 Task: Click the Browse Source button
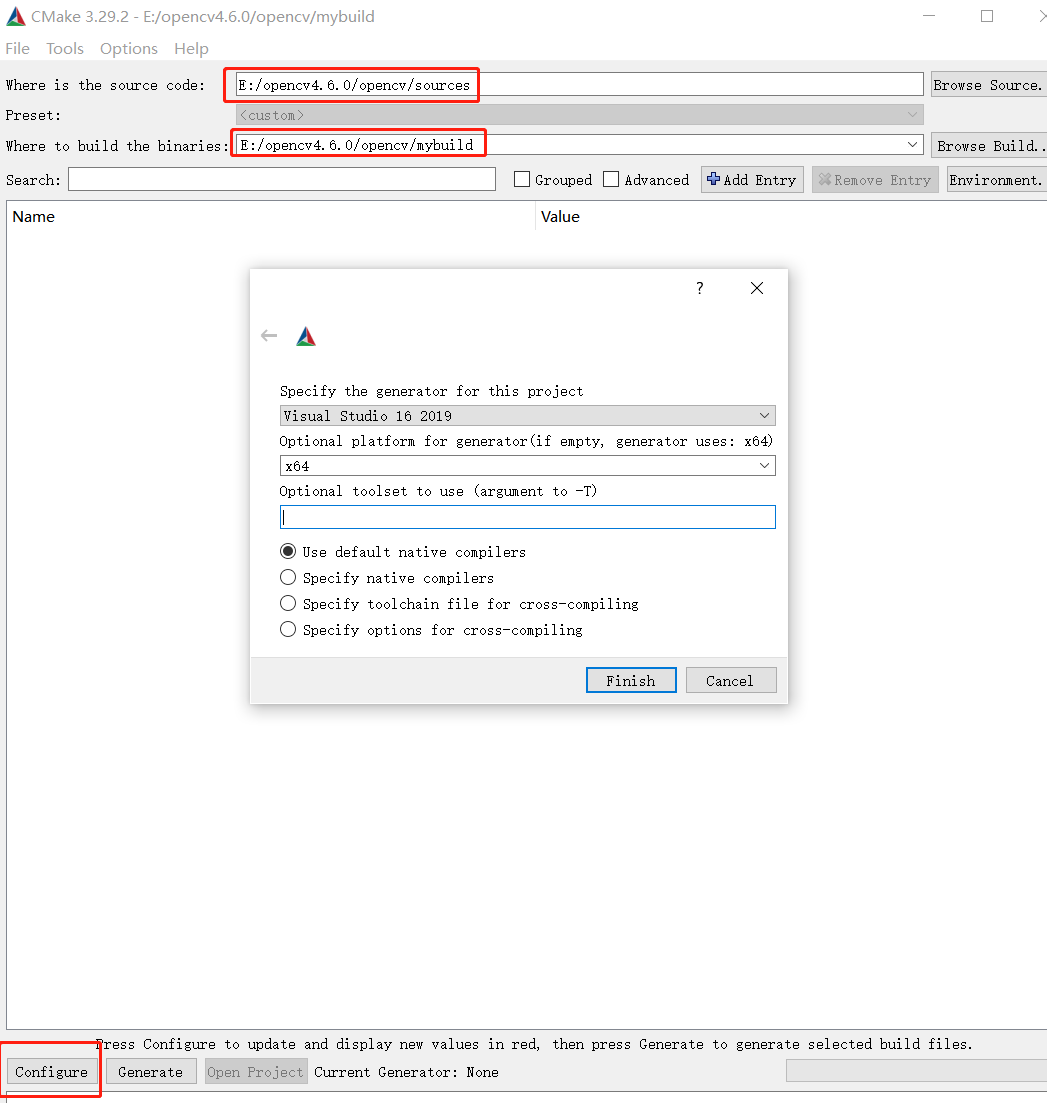click(989, 84)
